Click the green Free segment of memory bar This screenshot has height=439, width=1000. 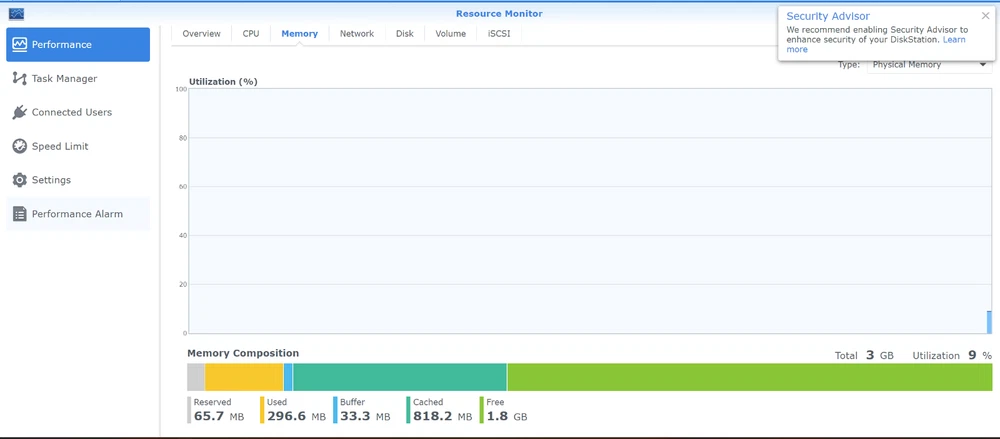(x=750, y=377)
